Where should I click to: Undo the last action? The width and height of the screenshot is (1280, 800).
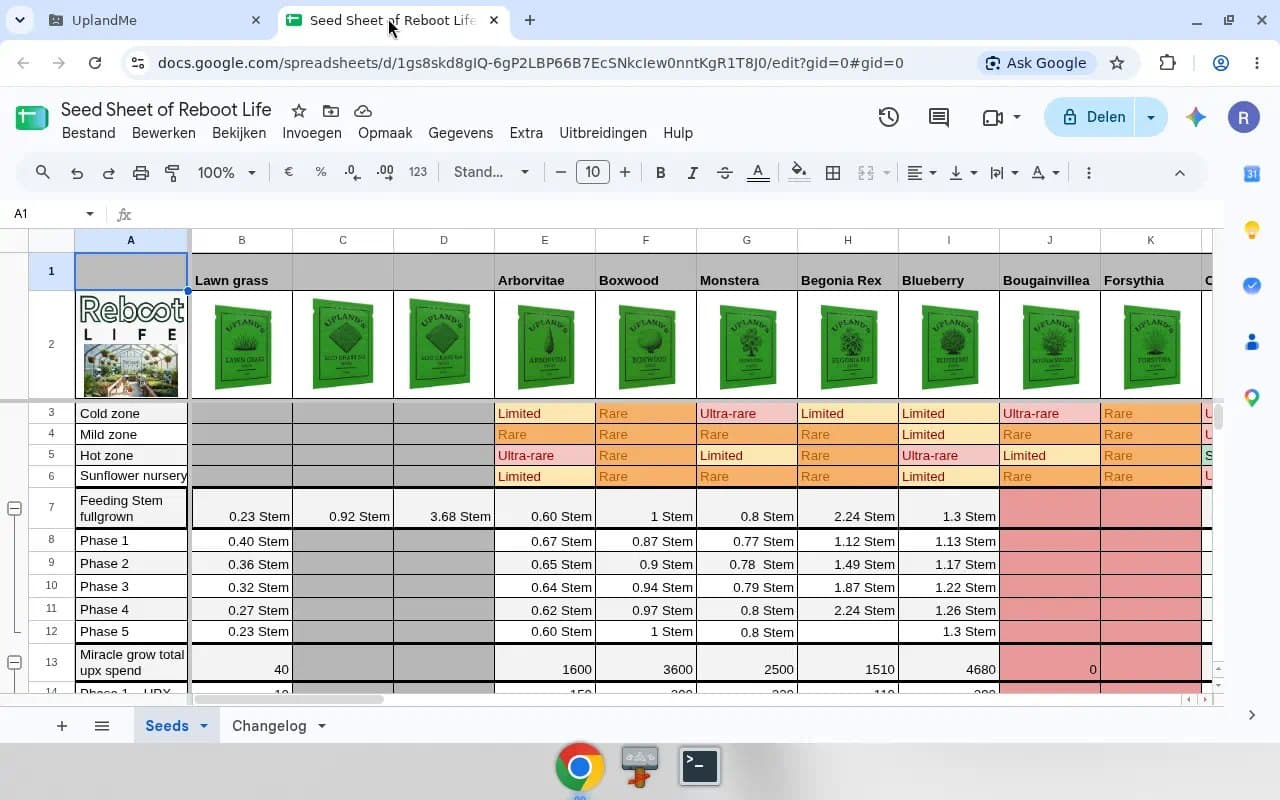coord(77,173)
